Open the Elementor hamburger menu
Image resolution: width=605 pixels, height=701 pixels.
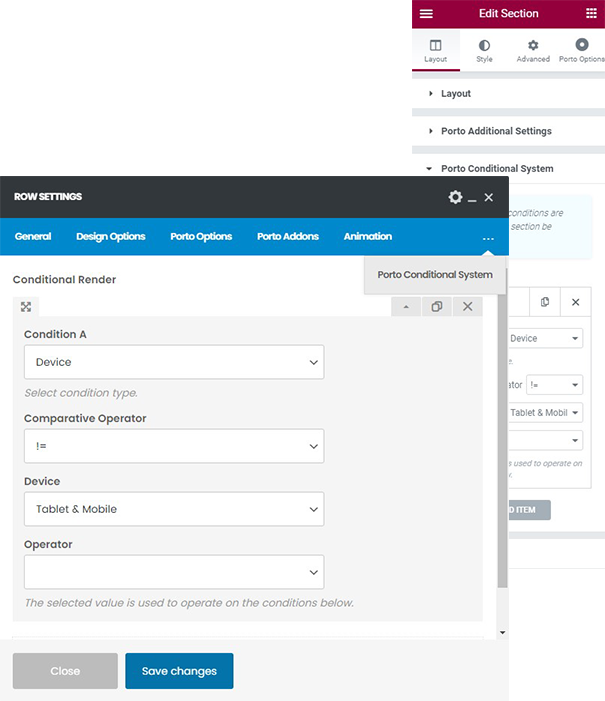point(427,14)
